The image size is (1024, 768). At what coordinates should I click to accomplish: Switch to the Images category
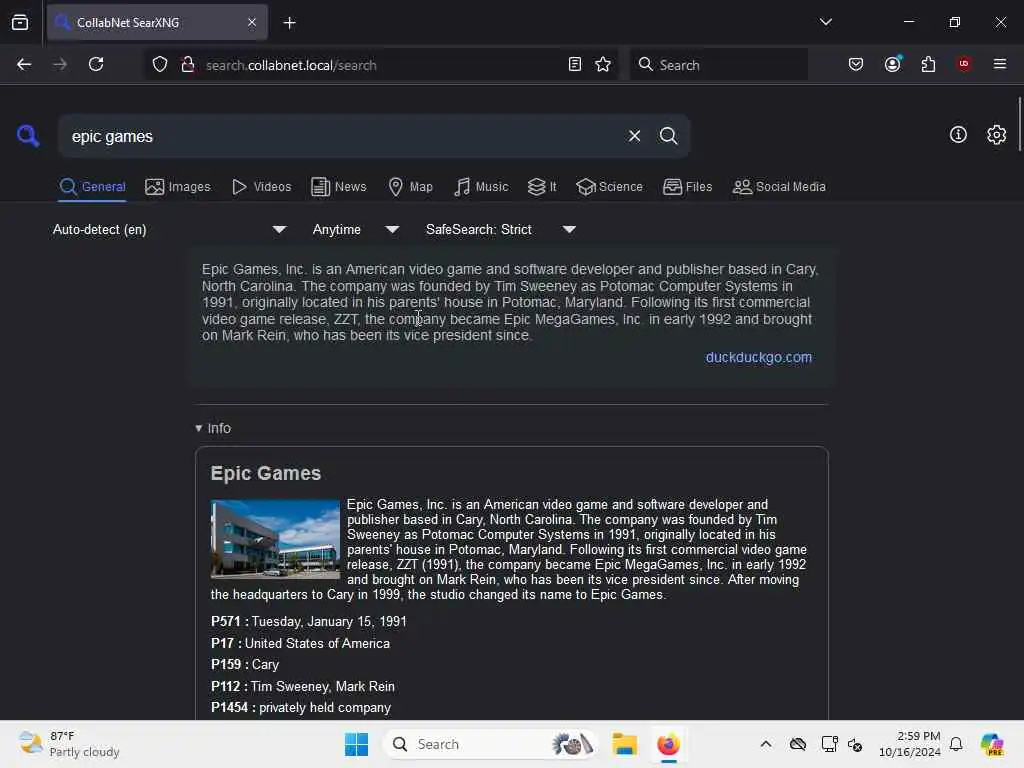coord(178,187)
